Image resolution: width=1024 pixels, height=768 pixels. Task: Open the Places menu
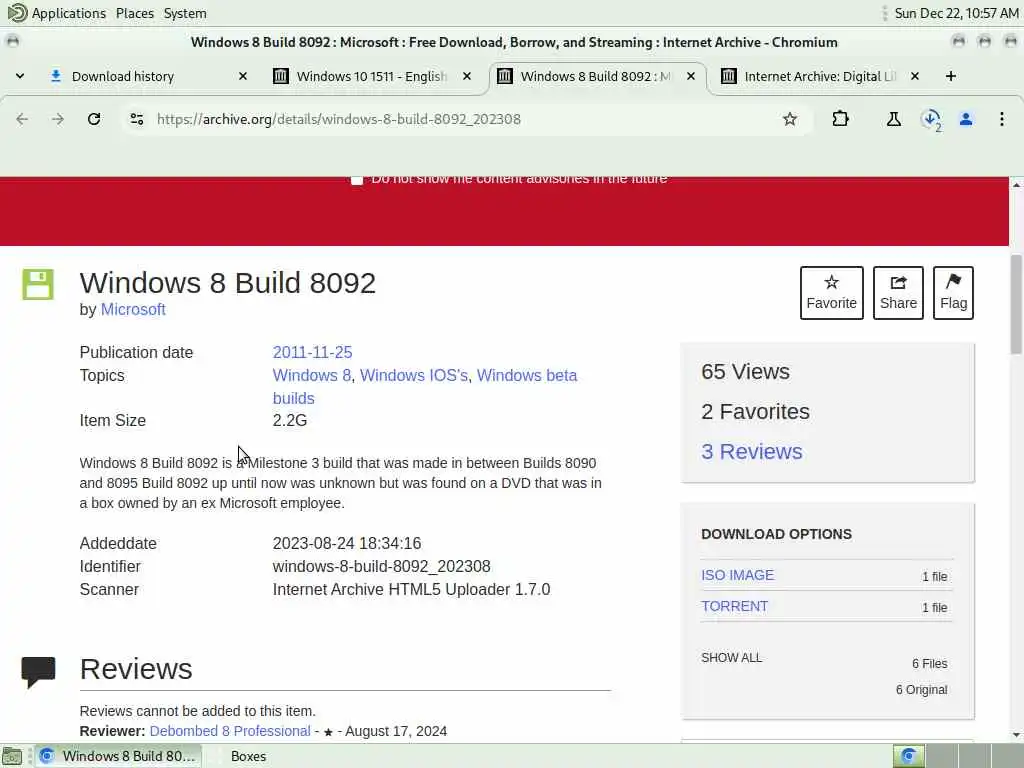coord(135,13)
